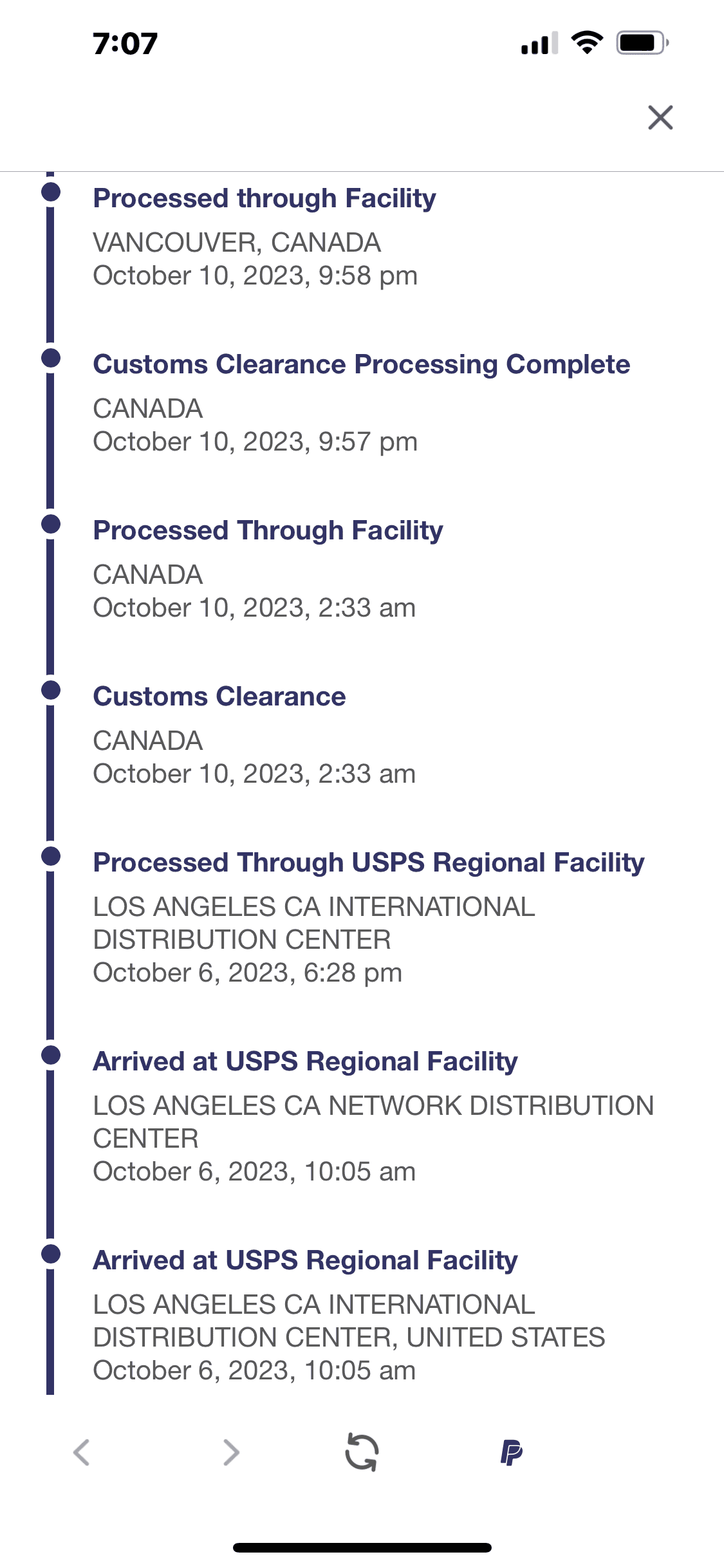Tap the cellular signal bars icon
This screenshot has width=724, height=1568.
(x=539, y=44)
